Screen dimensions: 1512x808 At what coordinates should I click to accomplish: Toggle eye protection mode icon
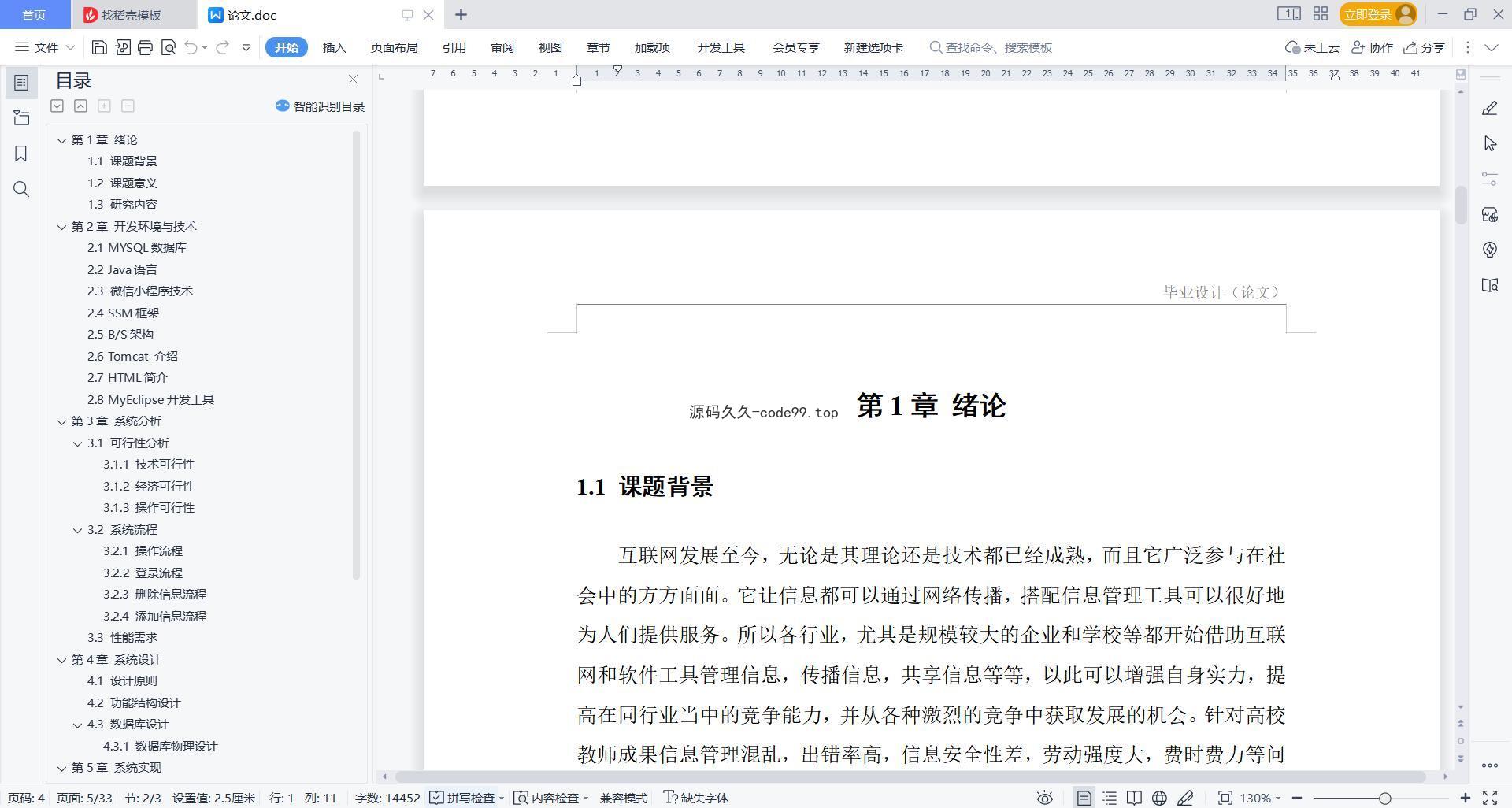point(1045,798)
